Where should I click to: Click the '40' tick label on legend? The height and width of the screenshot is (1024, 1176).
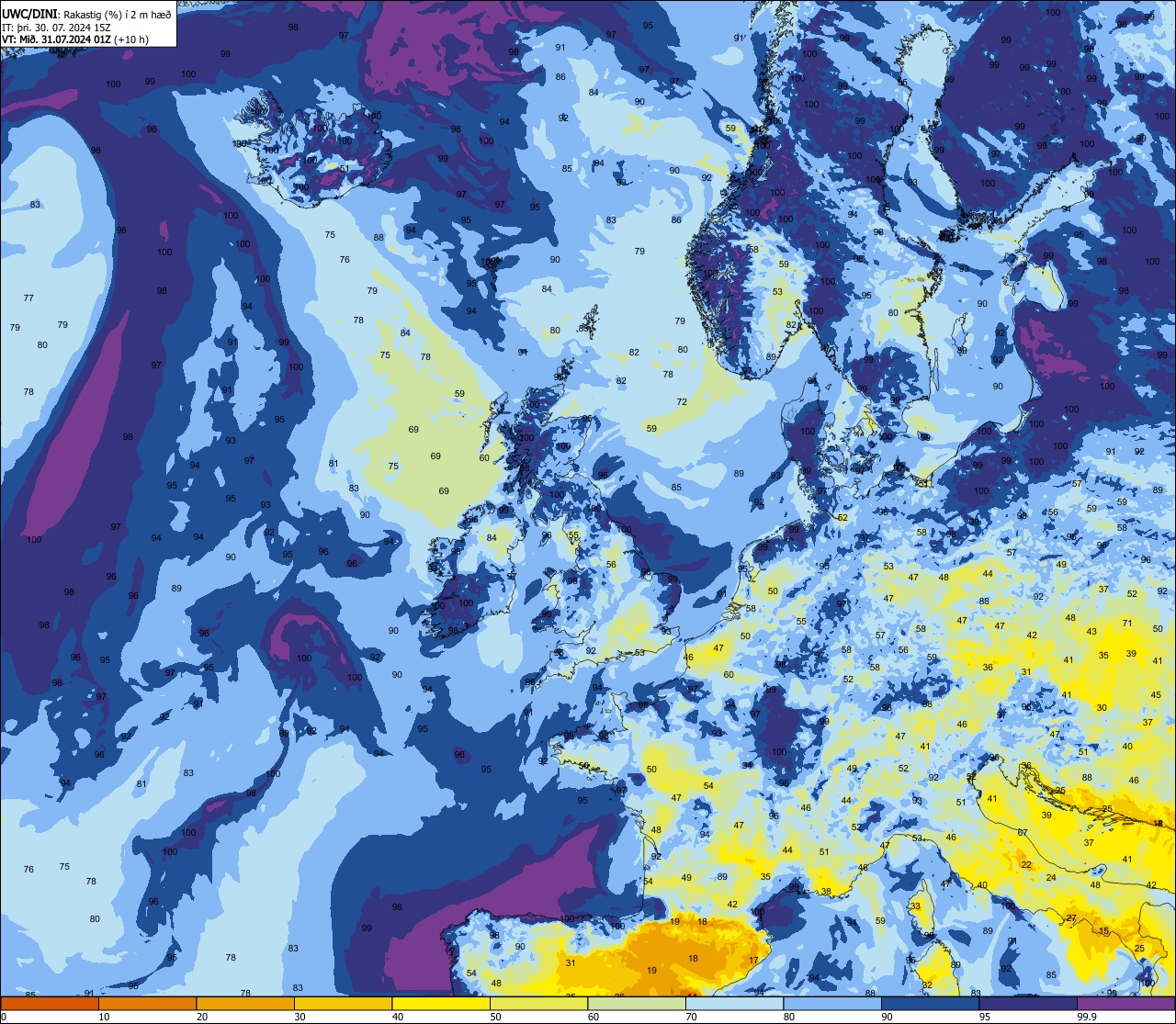pyautogui.click(x=398, y=1017)
